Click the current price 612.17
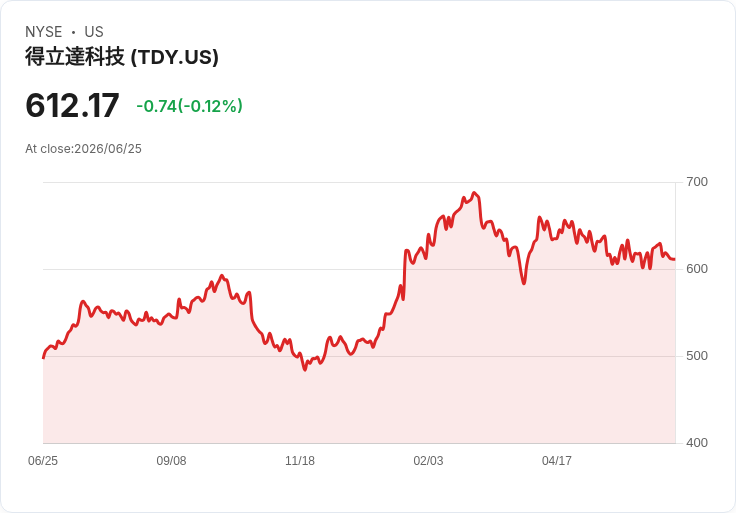Screen dimensions: 736x513 [x=72, y=105]
